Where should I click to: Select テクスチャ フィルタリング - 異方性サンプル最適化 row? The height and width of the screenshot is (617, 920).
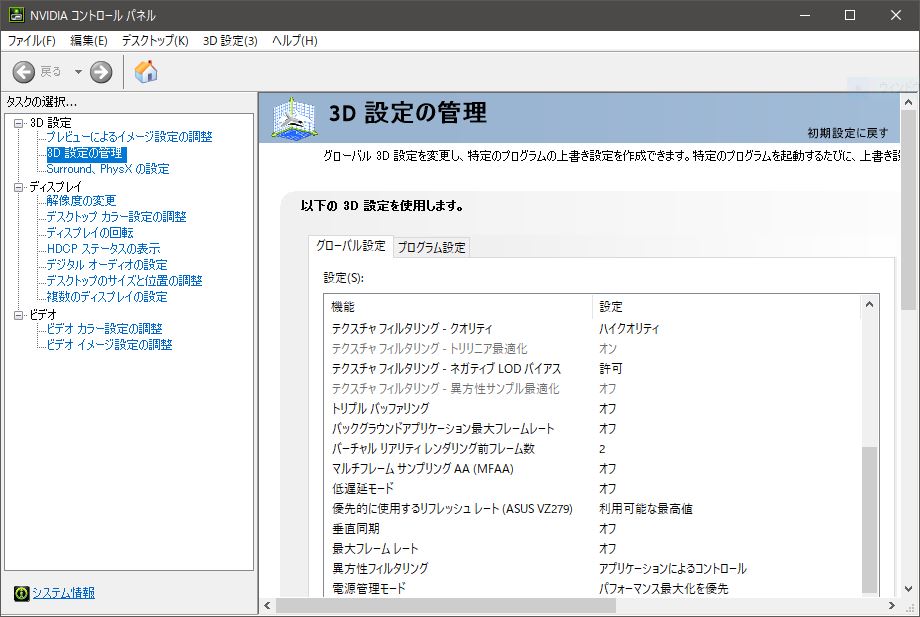591,388
